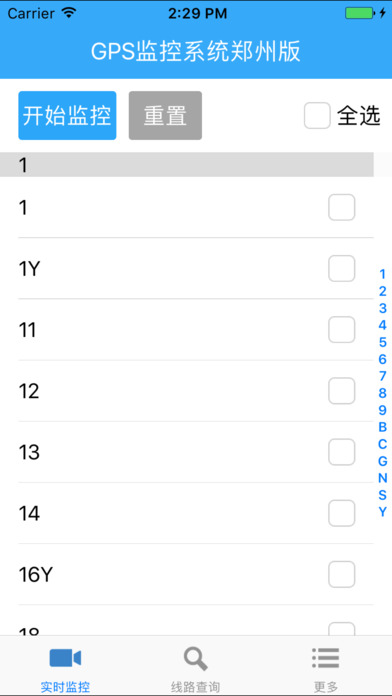This screenshot has height=696, width=392.
Task: Jump to index letter G
Action: [x=382, y=461]
